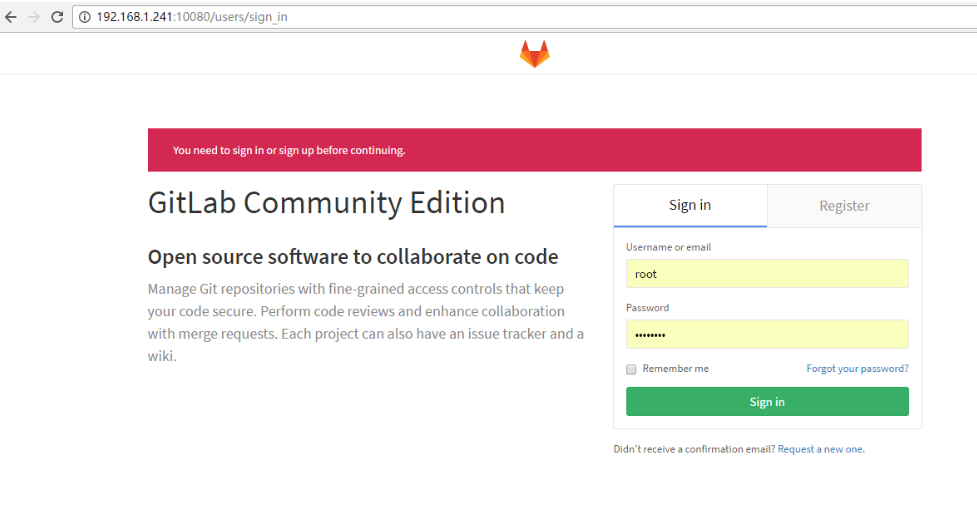Tick the Remember me checkbox
The height and width of the screenshot is (532, 977).
631,369
